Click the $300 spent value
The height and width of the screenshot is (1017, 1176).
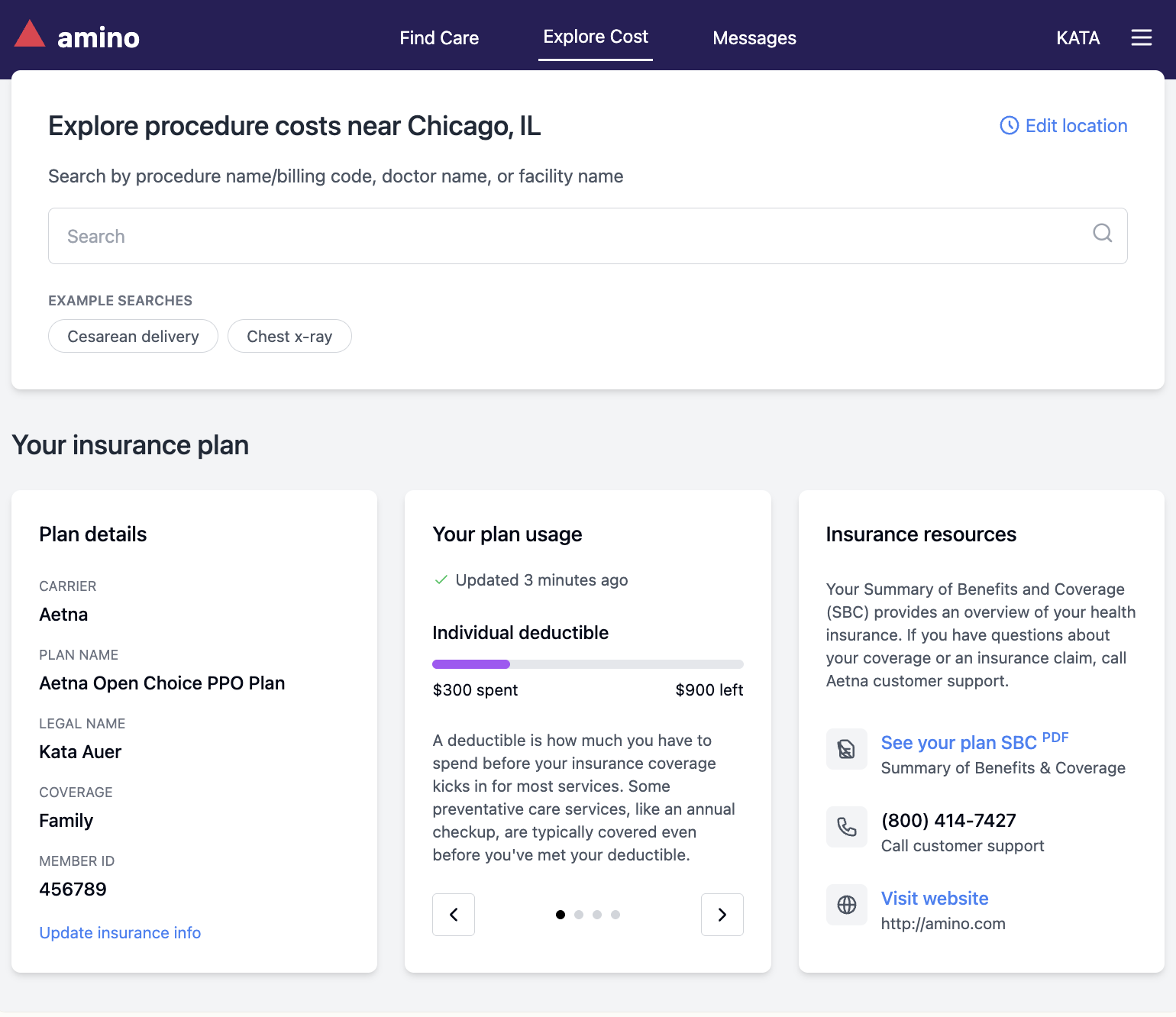click(x=475, y=690)
